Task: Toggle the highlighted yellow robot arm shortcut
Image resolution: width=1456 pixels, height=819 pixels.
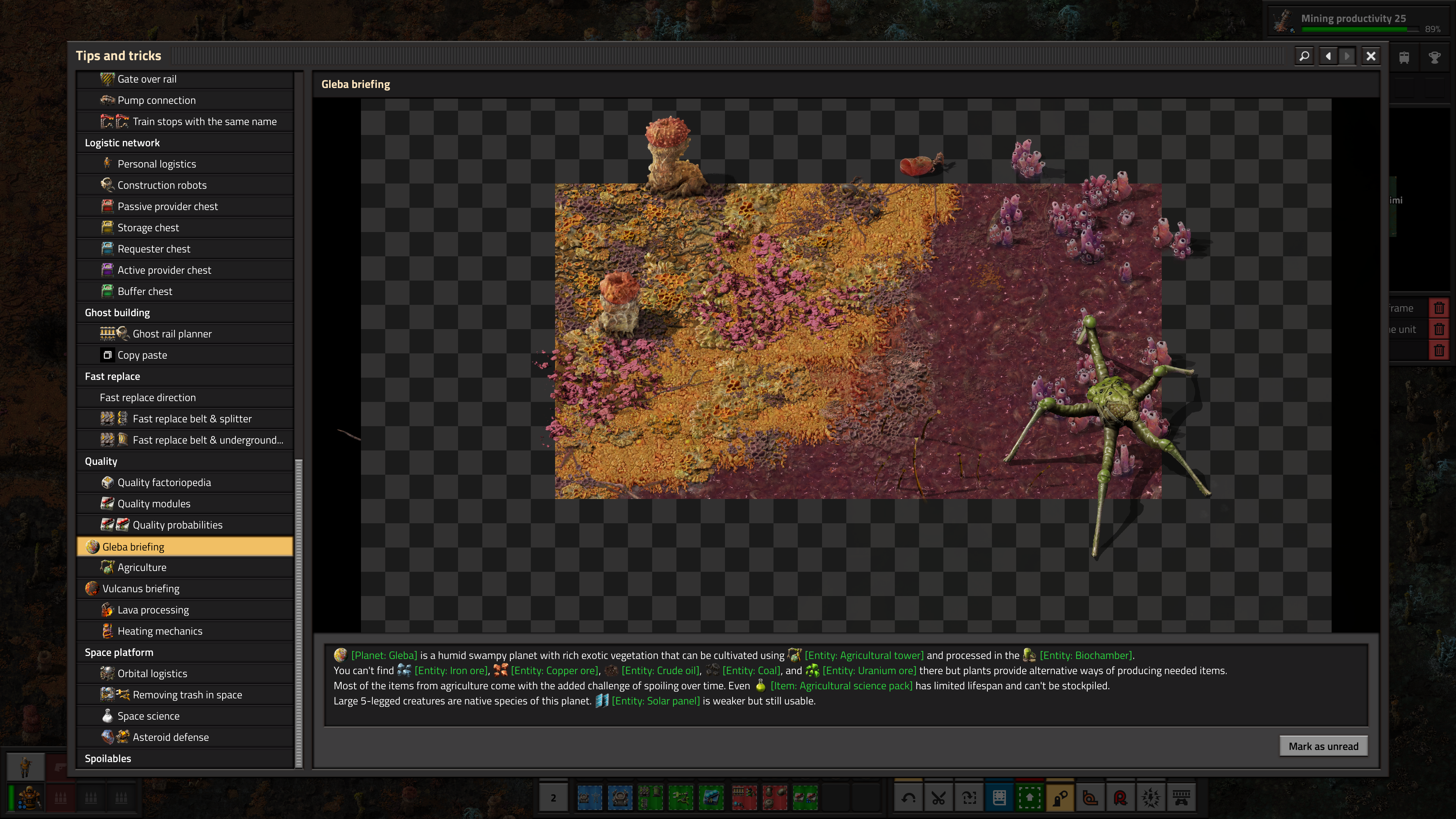Action: coord(1060,797)
